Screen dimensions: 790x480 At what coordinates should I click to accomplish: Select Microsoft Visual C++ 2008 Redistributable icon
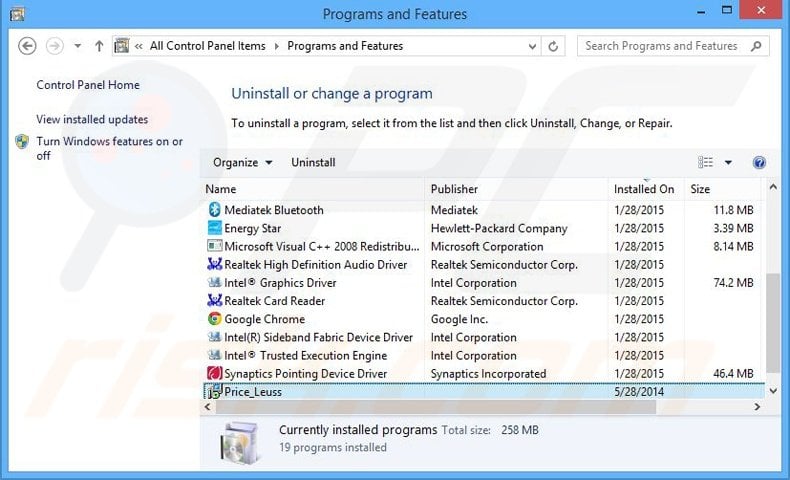(215, 246)
